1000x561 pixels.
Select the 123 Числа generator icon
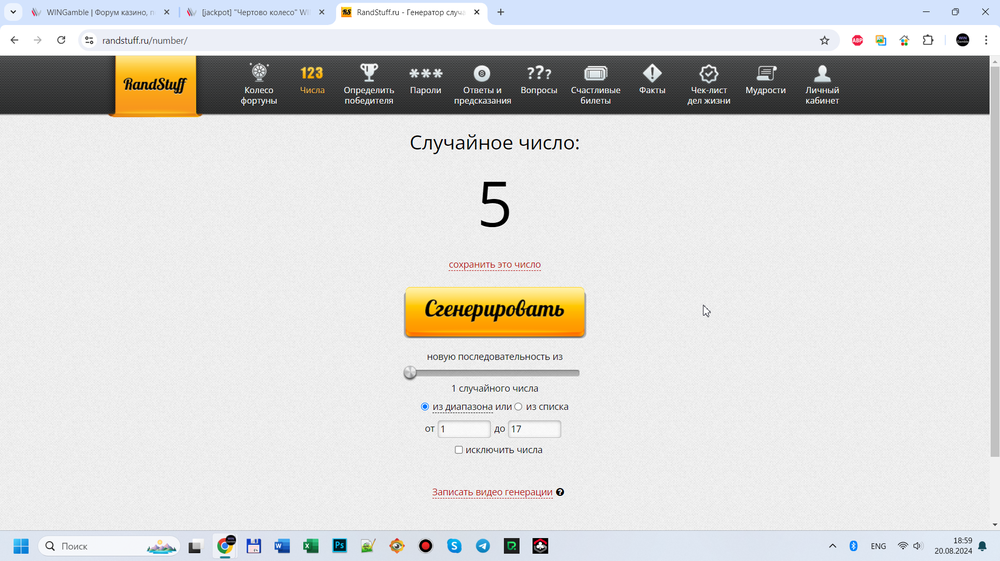coord(312,73)
